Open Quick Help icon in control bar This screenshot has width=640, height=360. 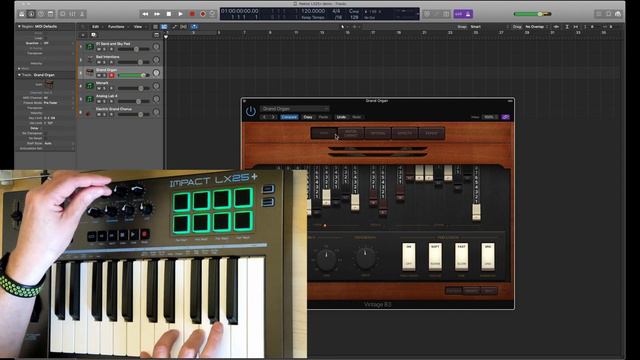[41, 14]
